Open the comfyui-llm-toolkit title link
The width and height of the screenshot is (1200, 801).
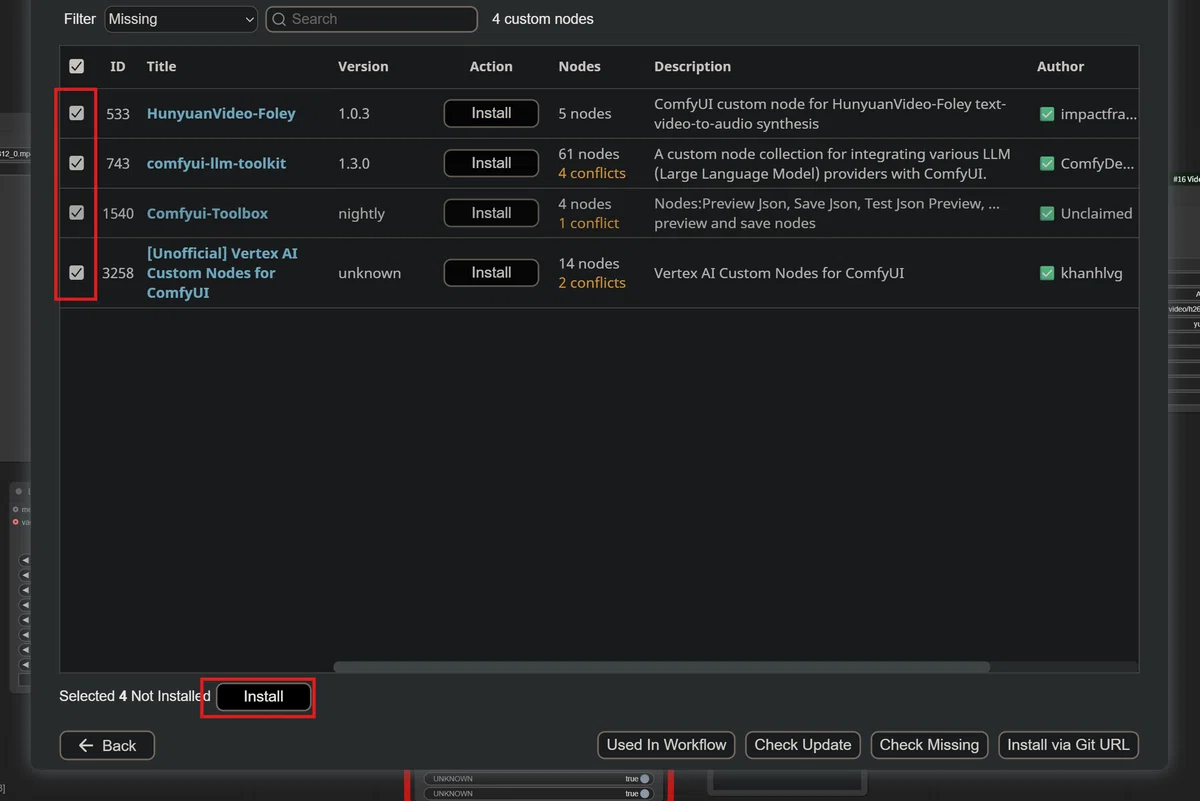216,163
